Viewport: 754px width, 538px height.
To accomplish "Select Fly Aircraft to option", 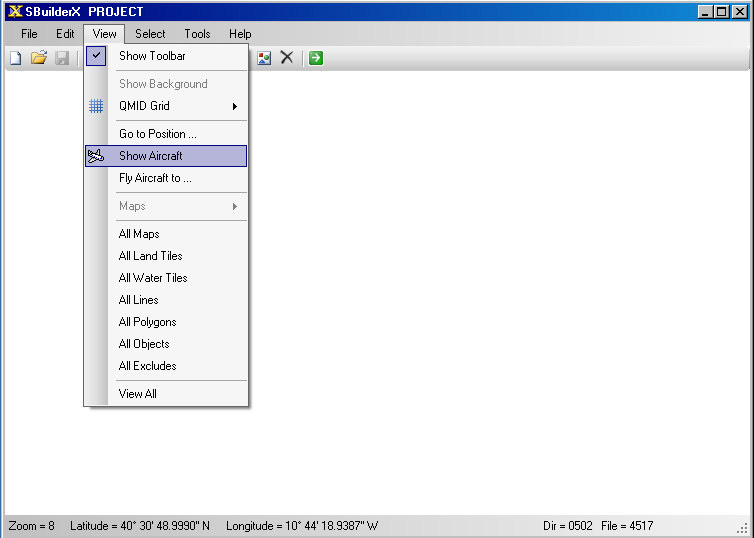I will (x=155, y=178).
